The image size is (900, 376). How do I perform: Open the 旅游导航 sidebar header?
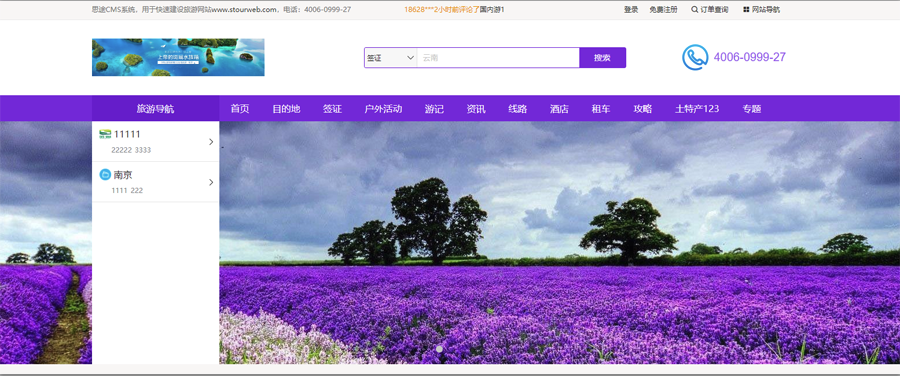156,108
